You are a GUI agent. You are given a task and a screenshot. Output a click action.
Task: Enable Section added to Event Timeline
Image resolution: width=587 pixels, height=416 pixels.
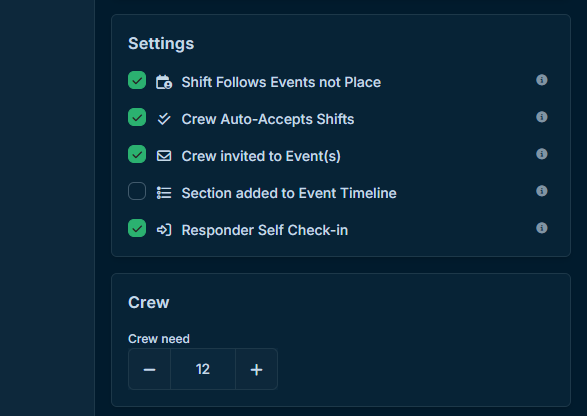coord(137,191)
